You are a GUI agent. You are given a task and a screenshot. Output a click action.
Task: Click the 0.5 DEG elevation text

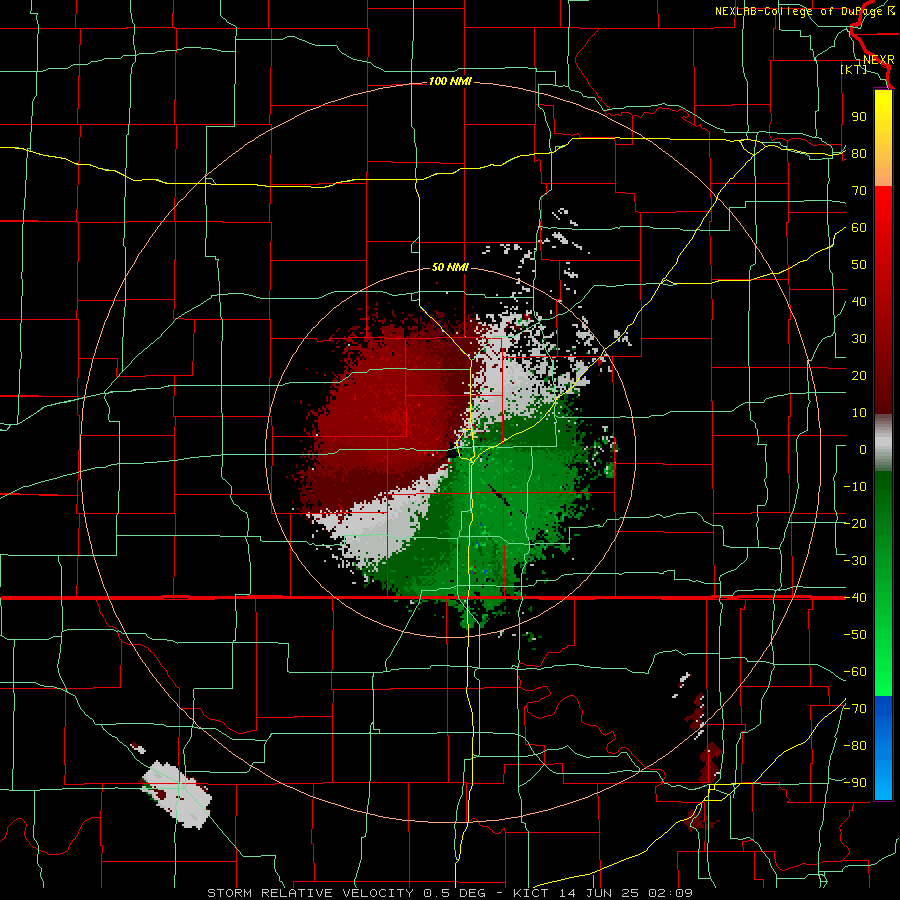(x=454, y=893)
